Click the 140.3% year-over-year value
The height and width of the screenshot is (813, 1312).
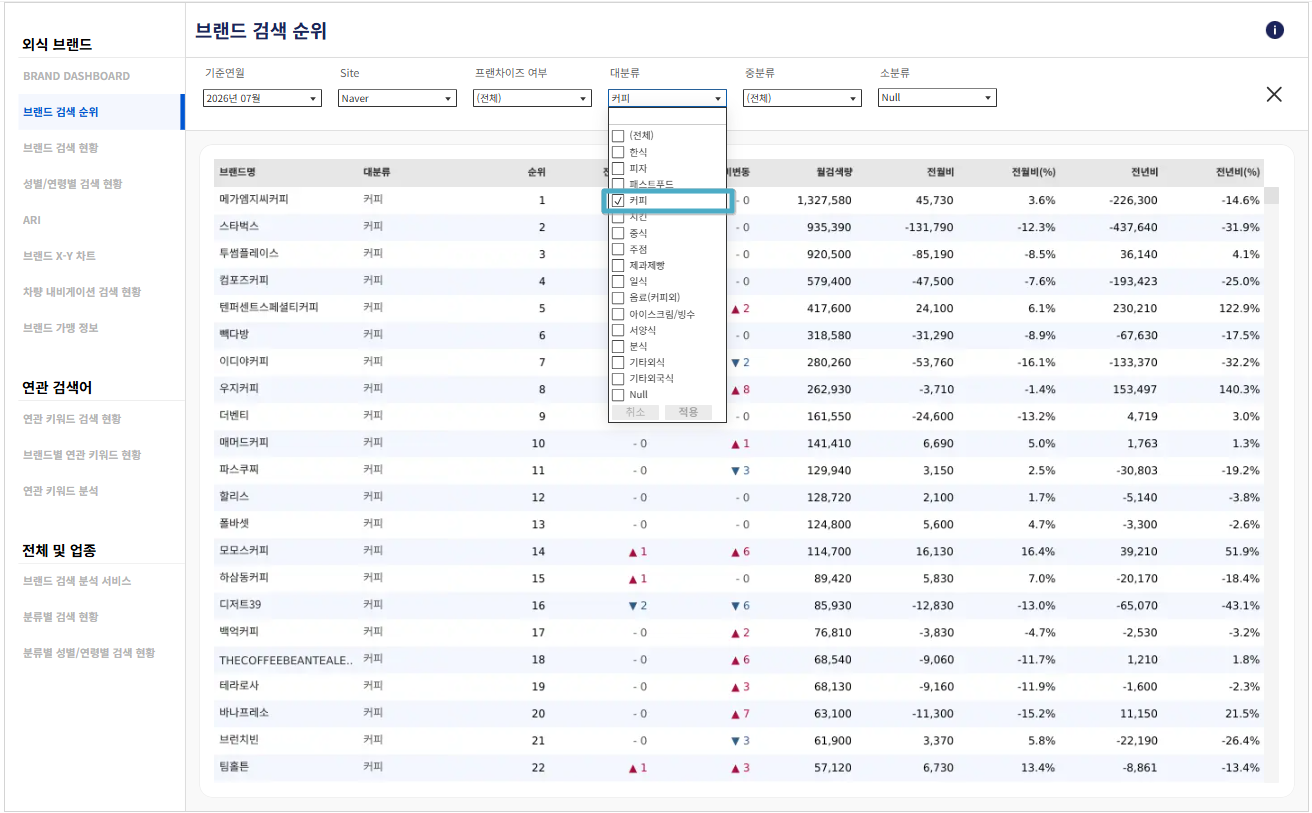[1238, 389]
